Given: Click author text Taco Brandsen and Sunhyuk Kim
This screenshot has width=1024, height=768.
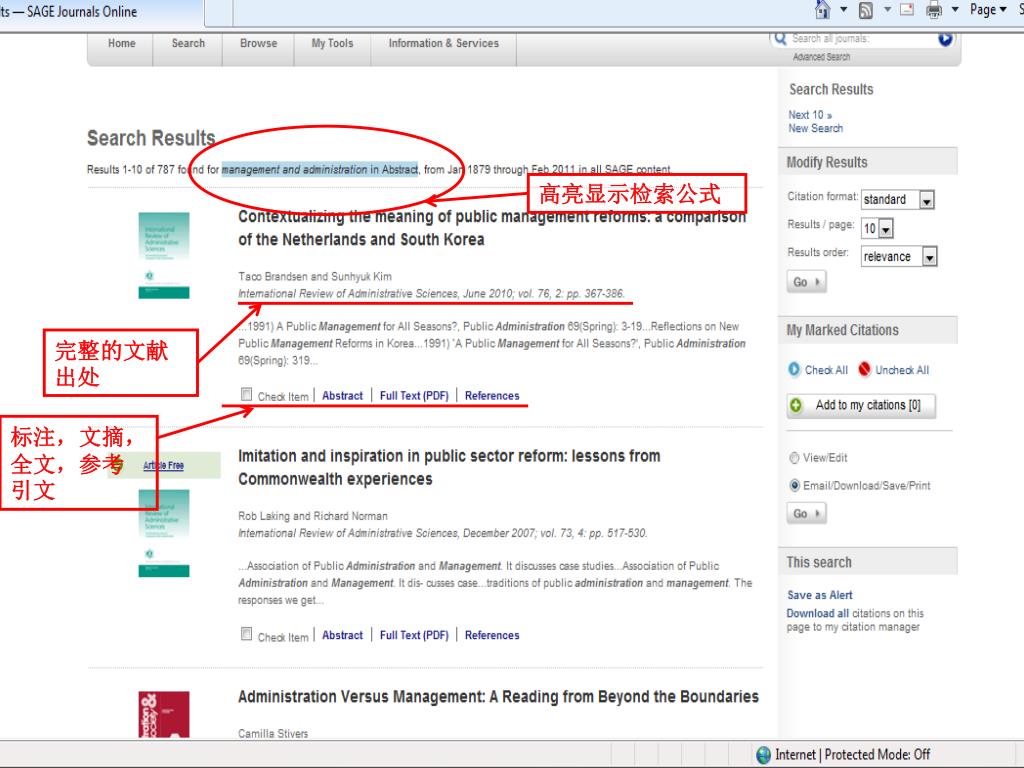Looking at the screenshot, I should coord(315,277).
